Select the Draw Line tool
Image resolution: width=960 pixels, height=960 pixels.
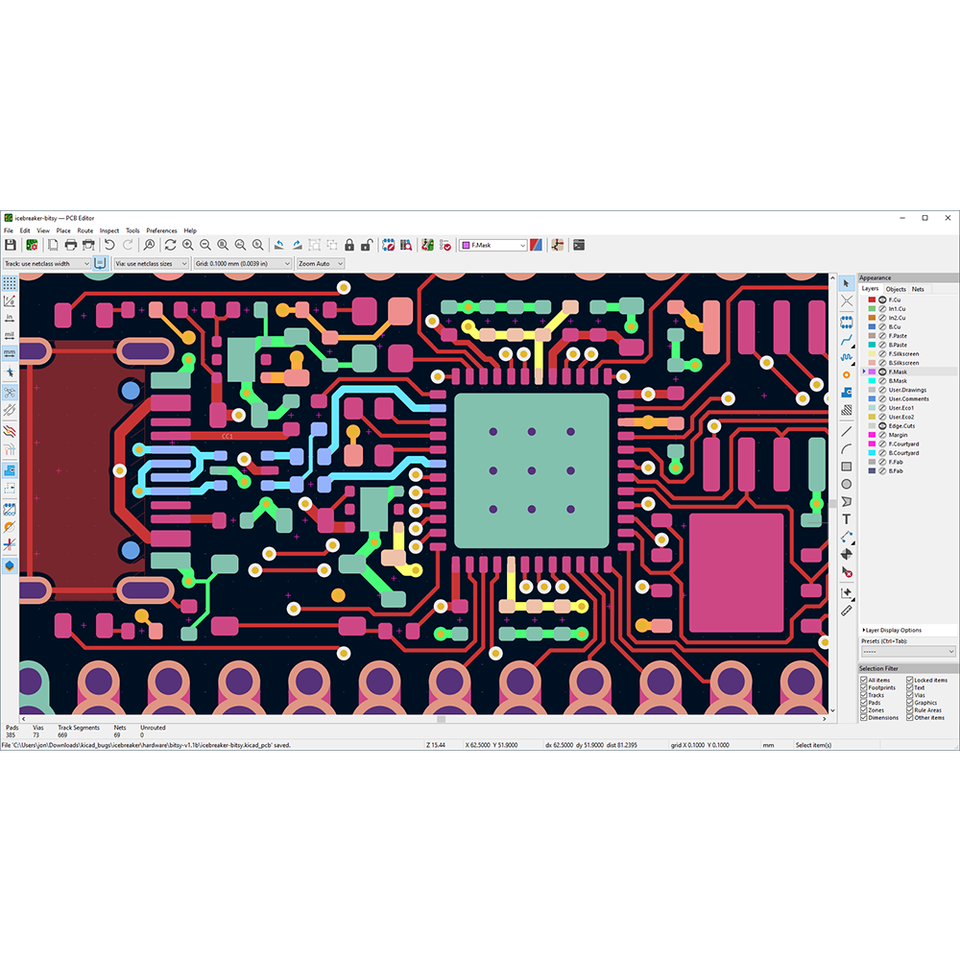point(846,432)
